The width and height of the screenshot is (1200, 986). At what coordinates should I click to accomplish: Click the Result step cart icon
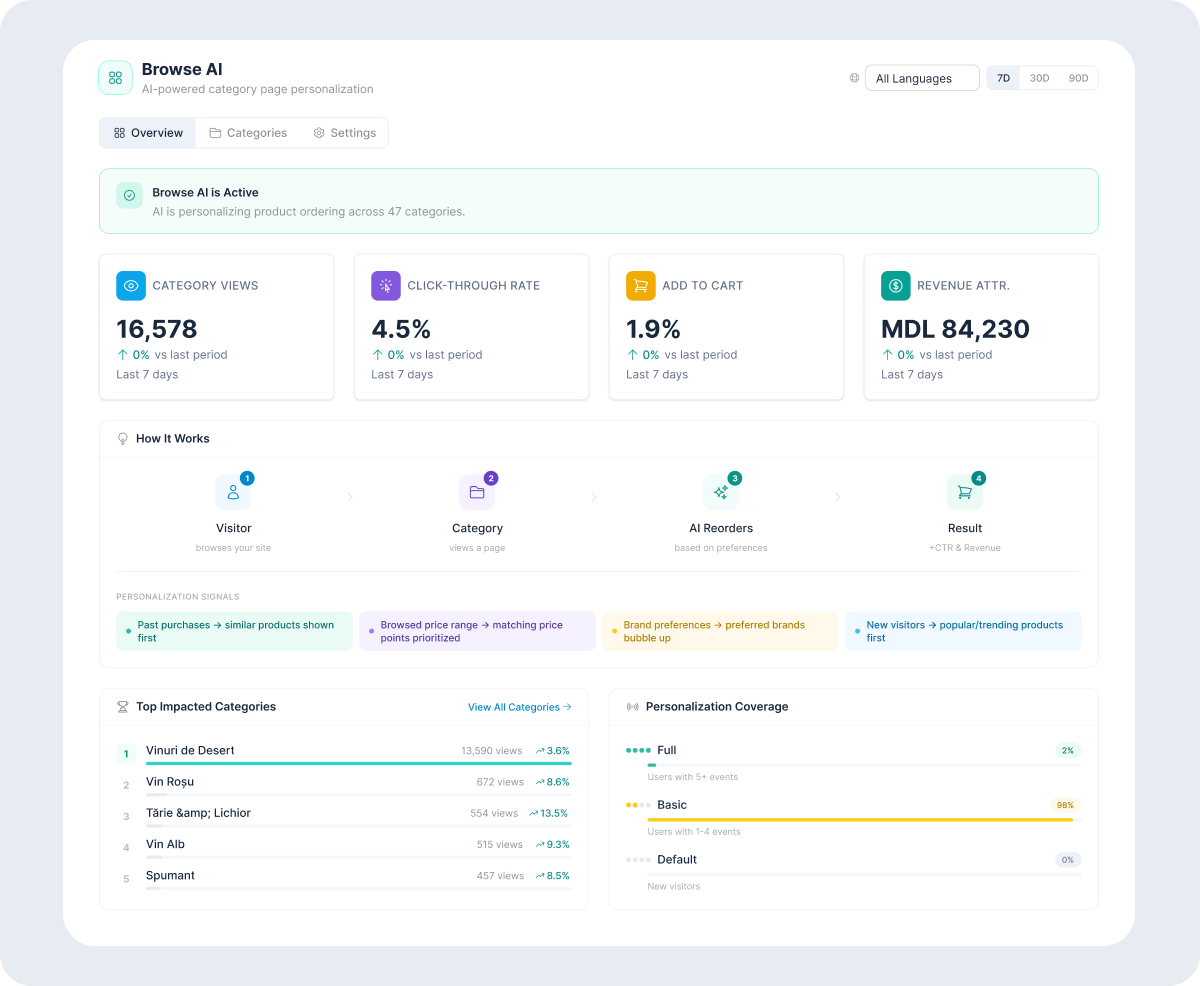point(964,492)
